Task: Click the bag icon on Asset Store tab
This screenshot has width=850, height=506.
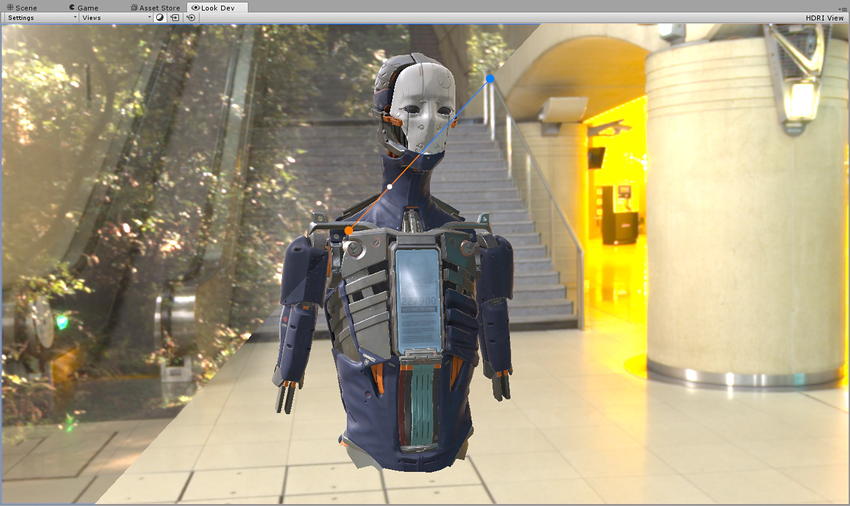Action: [133, 7]
